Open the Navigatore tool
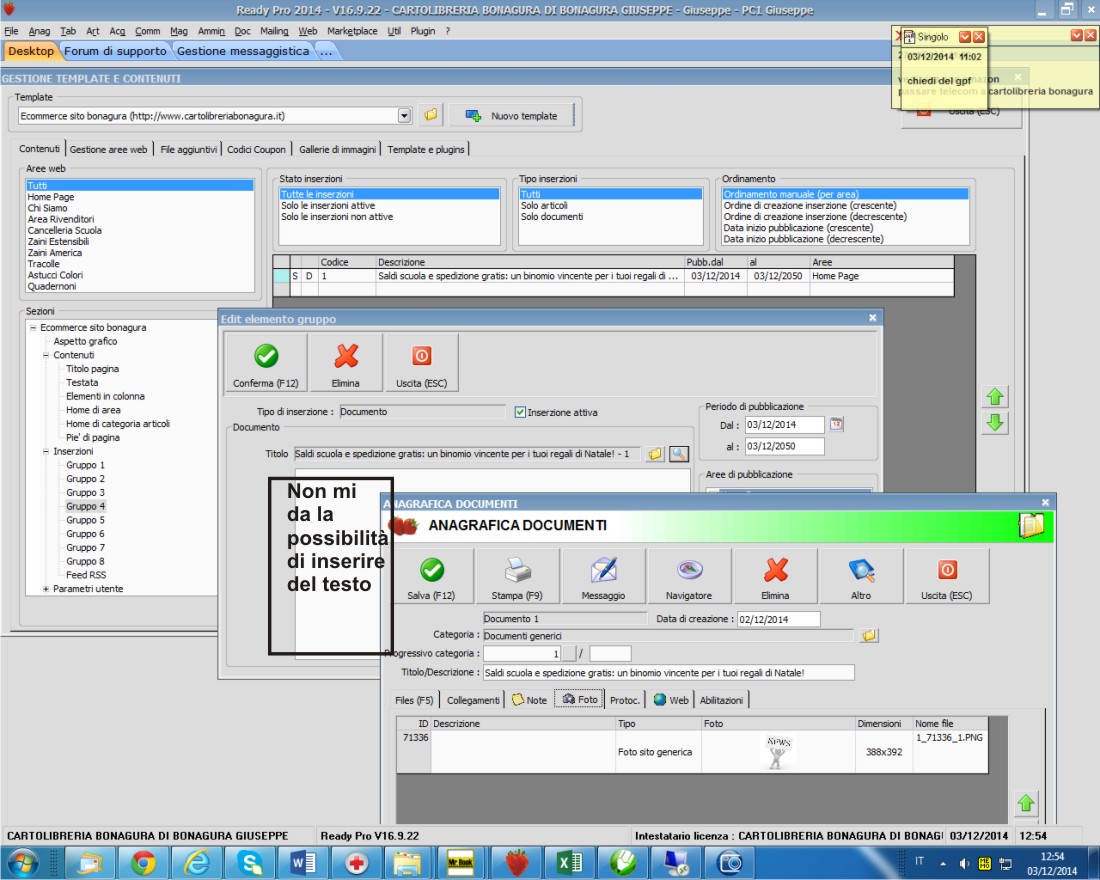Image resolution: width=1100 pixels, height=880 pixels. [x=689, y=575]
